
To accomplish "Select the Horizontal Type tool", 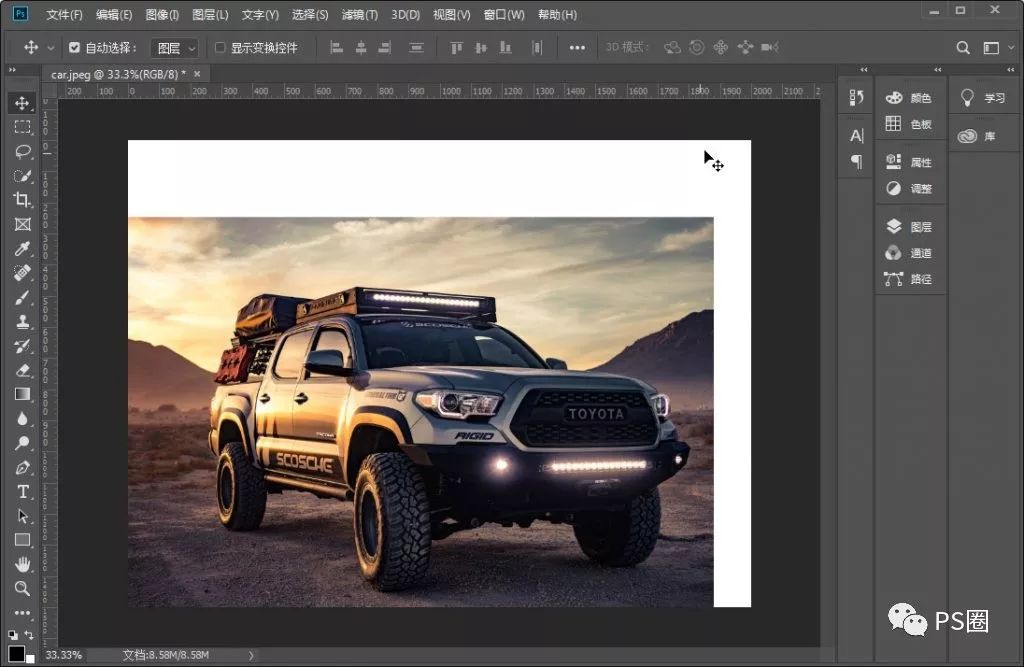I will (x=22, y=491).
